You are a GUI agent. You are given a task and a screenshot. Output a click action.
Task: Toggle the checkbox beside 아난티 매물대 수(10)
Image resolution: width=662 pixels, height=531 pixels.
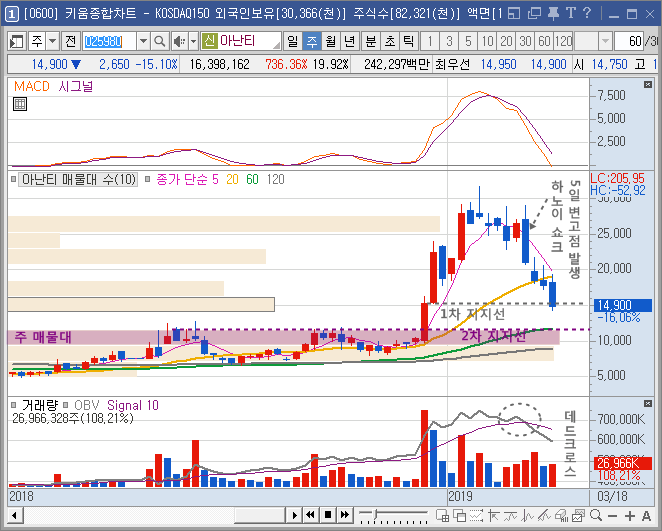pos(14,179)
